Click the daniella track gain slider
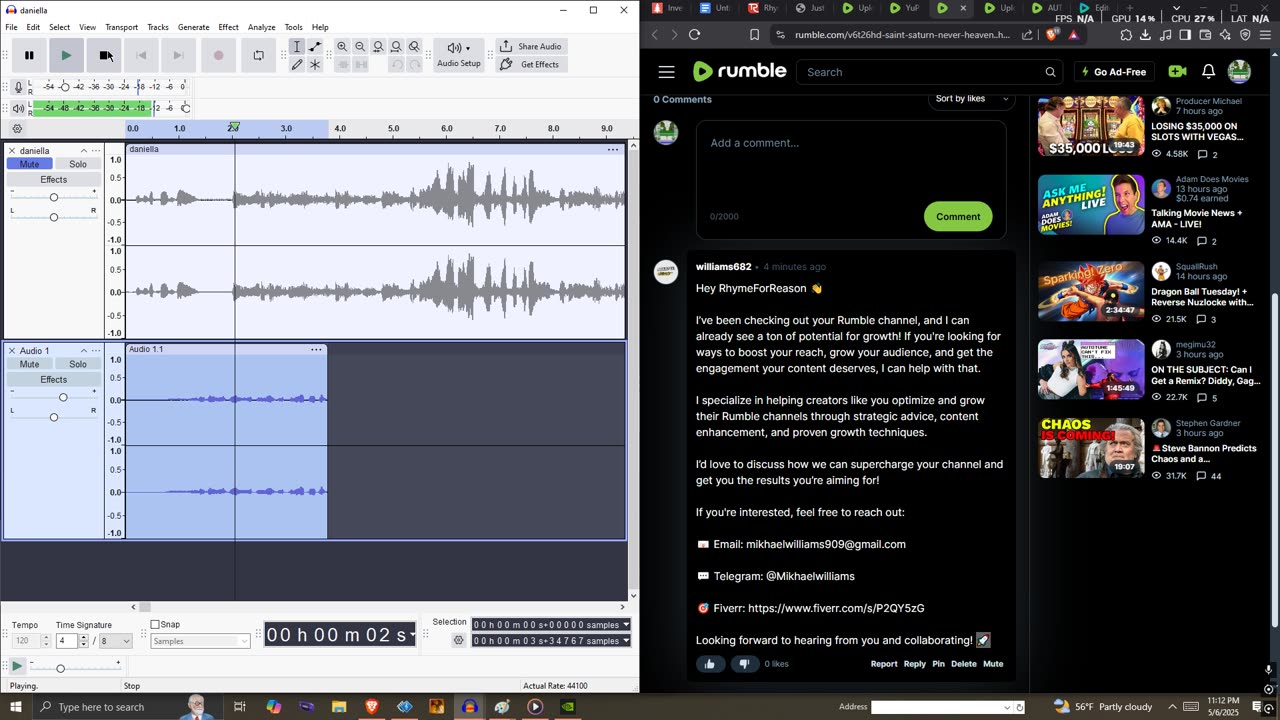Viewport: 1280px width, 720px height. click(54, 197)
